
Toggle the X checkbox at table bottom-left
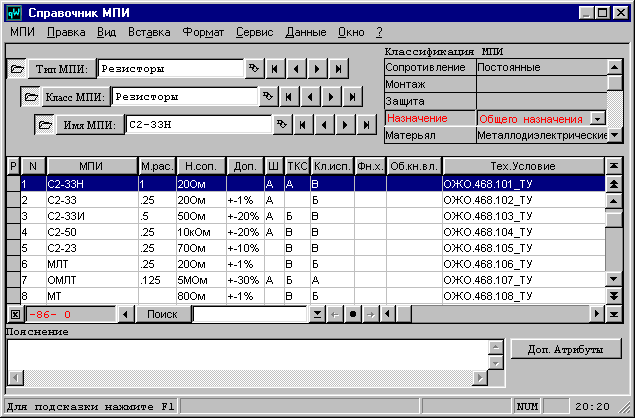tap(13, 314)
